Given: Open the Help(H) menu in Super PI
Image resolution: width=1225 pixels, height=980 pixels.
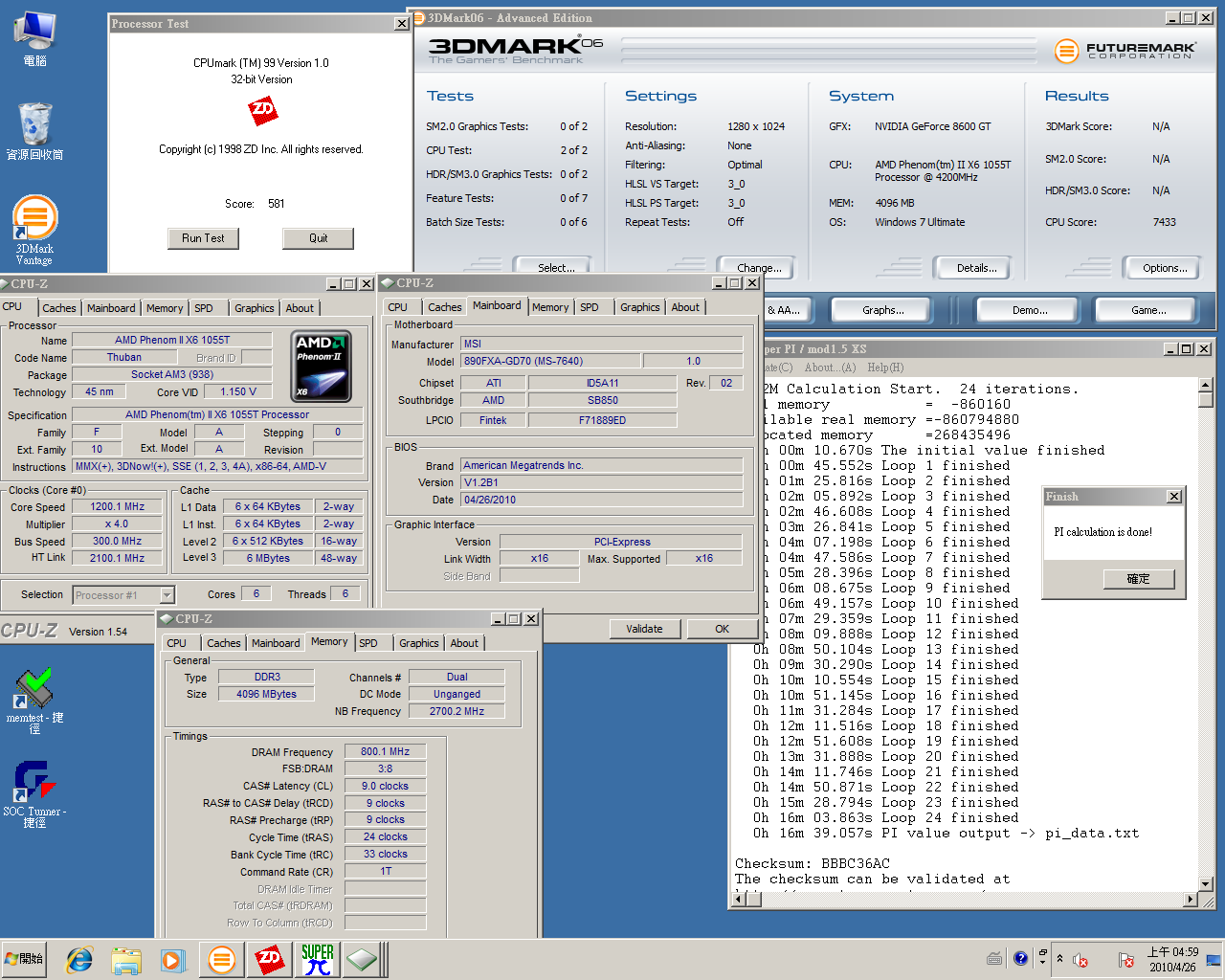Looking at the screenshot, I should (884, 367).
